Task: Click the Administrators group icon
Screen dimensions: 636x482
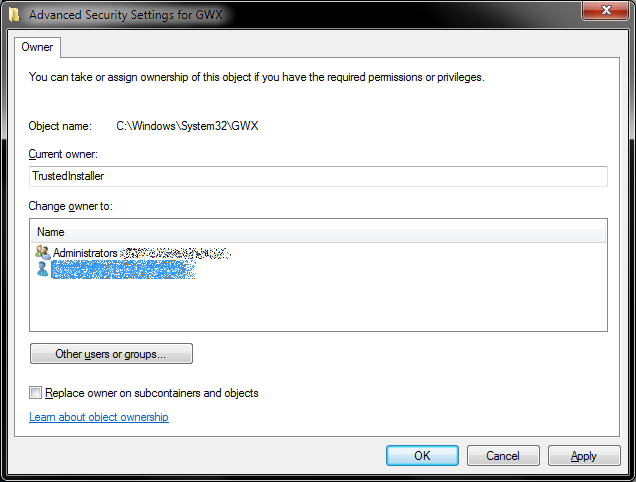Action: tap(41, 253)
